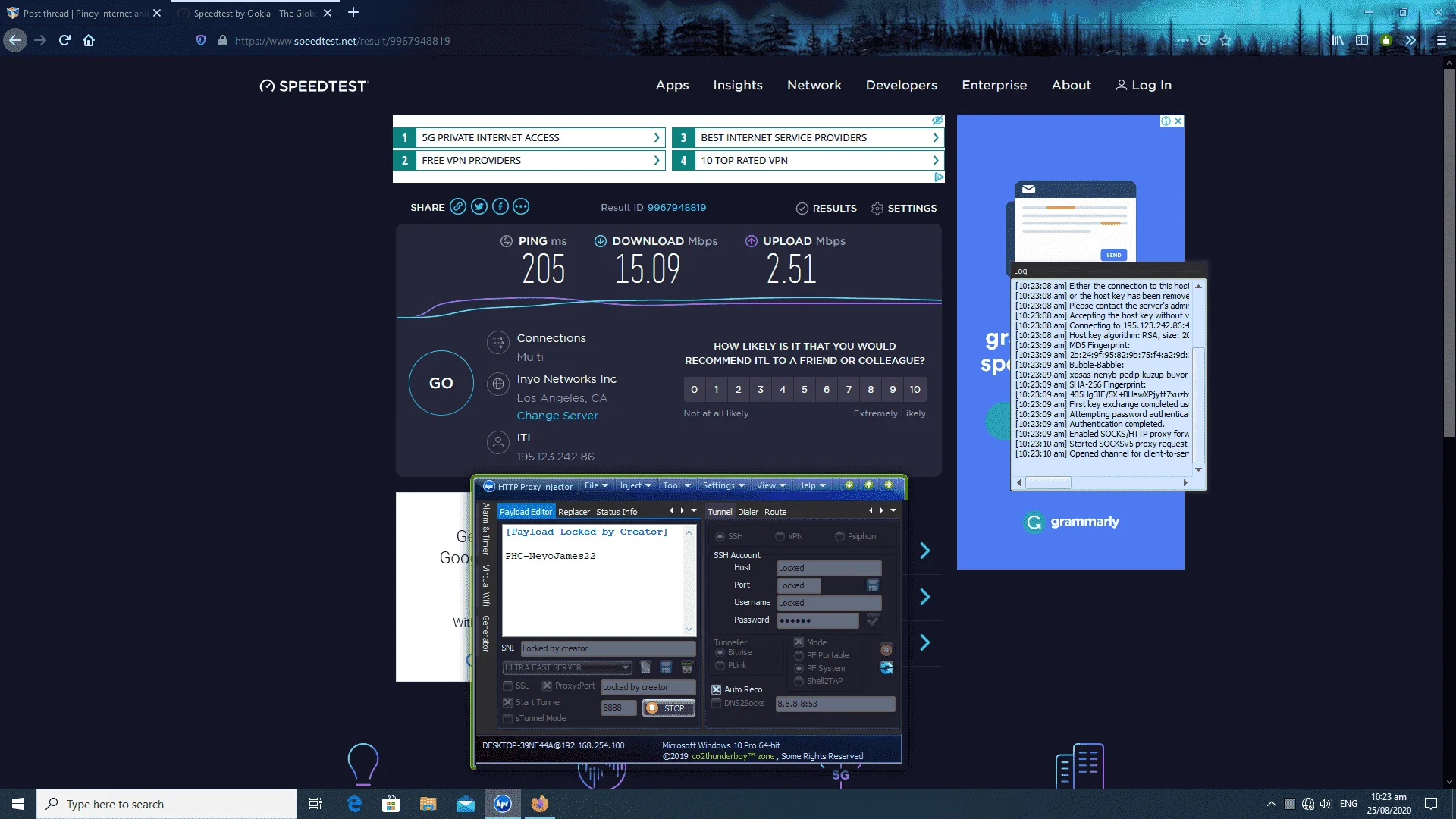Screen dimensions: 1456x819
Task: Click the copy link share icon
Action: point(458,206)
